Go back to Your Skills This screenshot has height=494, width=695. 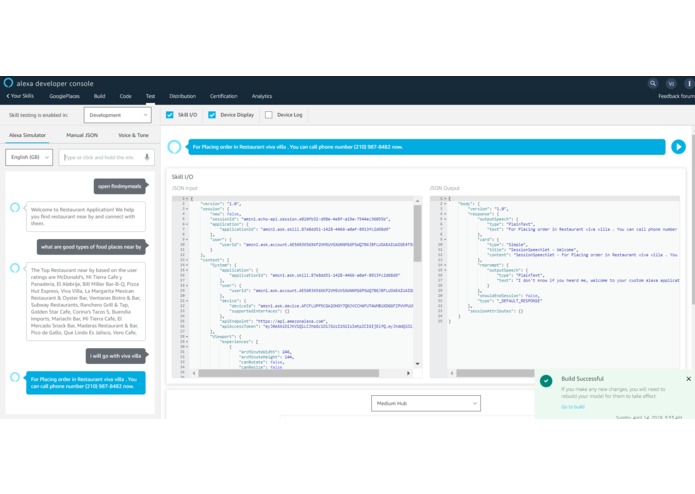point(20,96)
